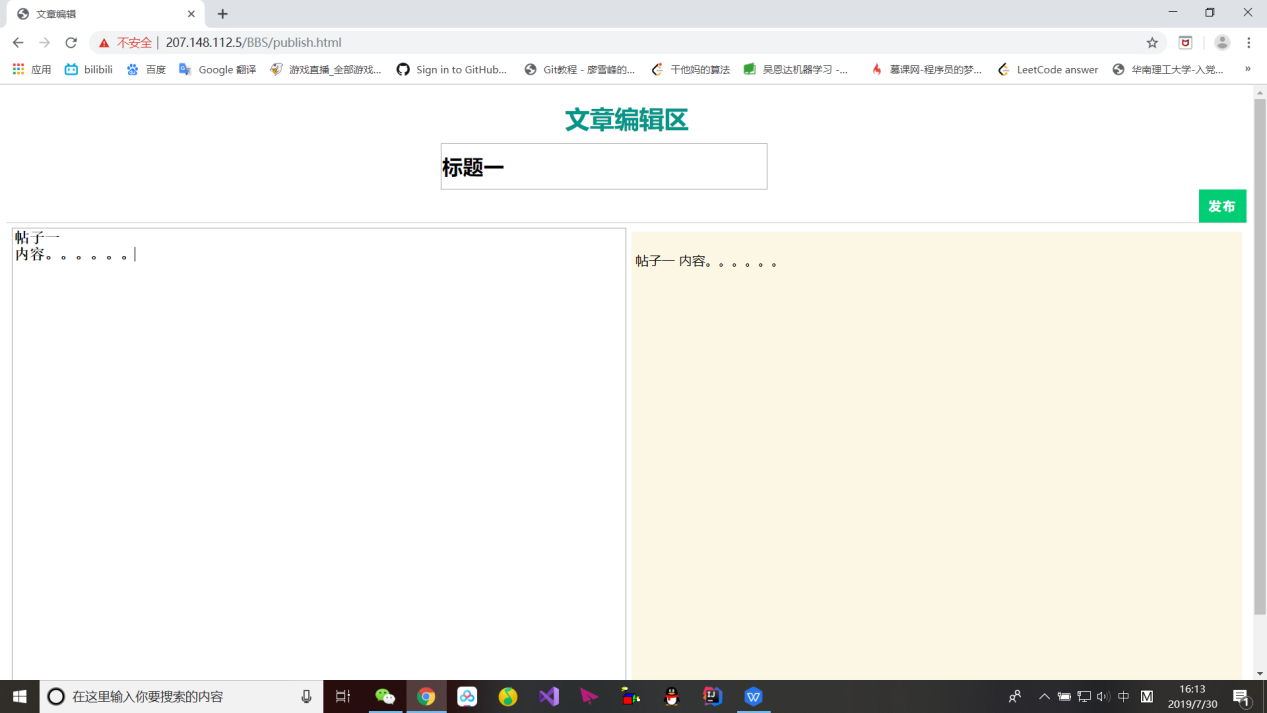Open the Baidu Netdisk taskbar icon
The height and width of the screenshot is (713, 1267).
(467, 696)
